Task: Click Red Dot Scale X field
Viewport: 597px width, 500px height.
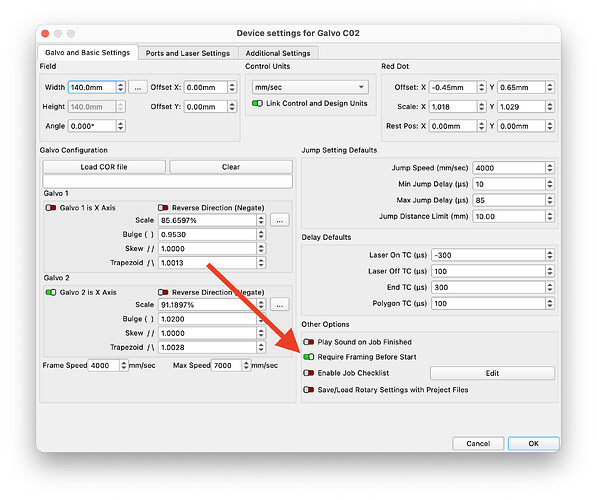Action: [x=453, y=107]
